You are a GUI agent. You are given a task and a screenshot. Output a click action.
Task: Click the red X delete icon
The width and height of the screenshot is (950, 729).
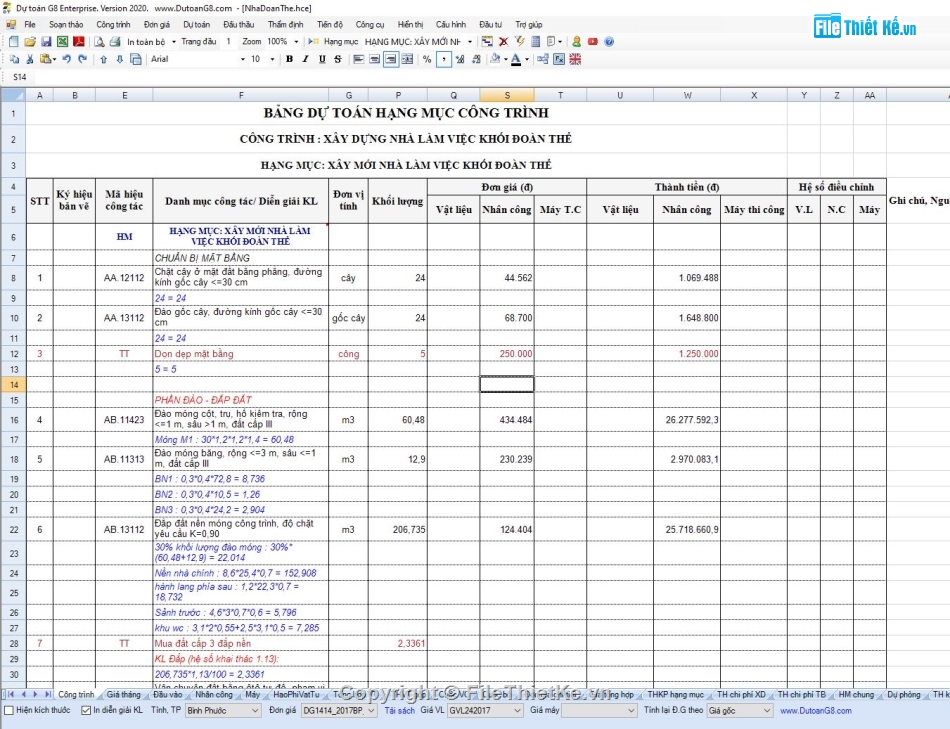(x=503, y=42)
